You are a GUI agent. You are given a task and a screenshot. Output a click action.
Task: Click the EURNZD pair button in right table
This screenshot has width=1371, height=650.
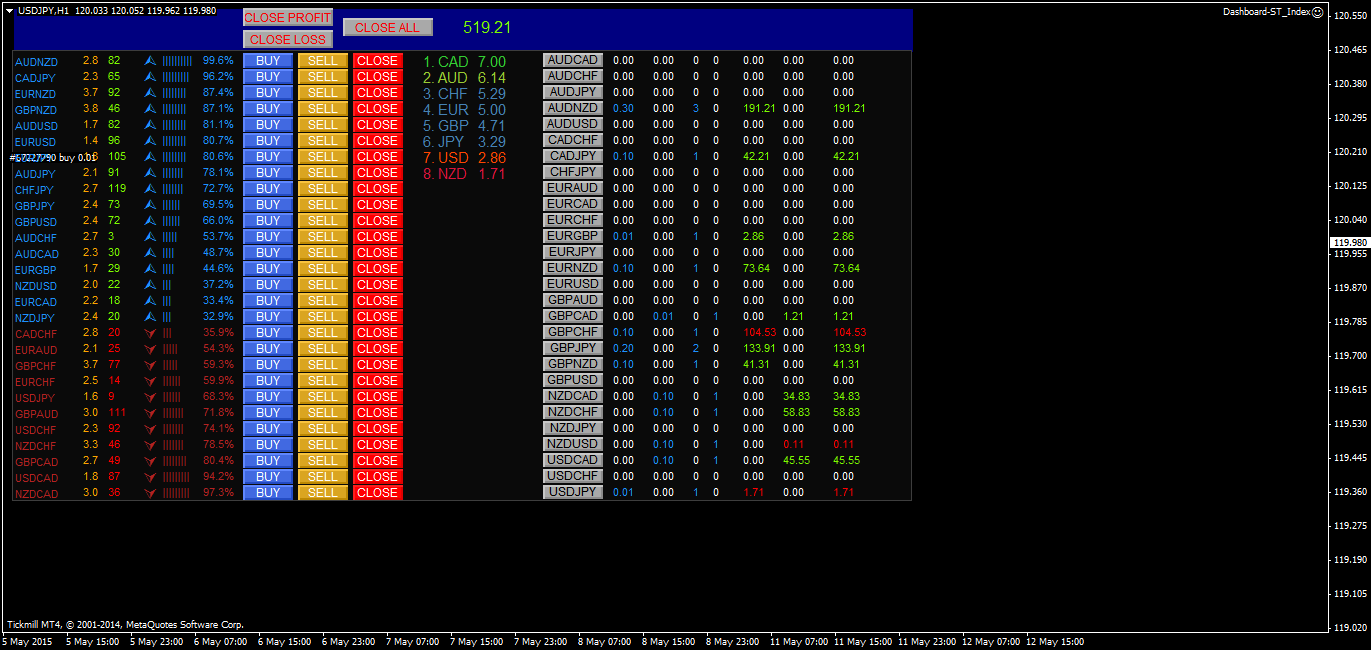[x=573, y=268]
